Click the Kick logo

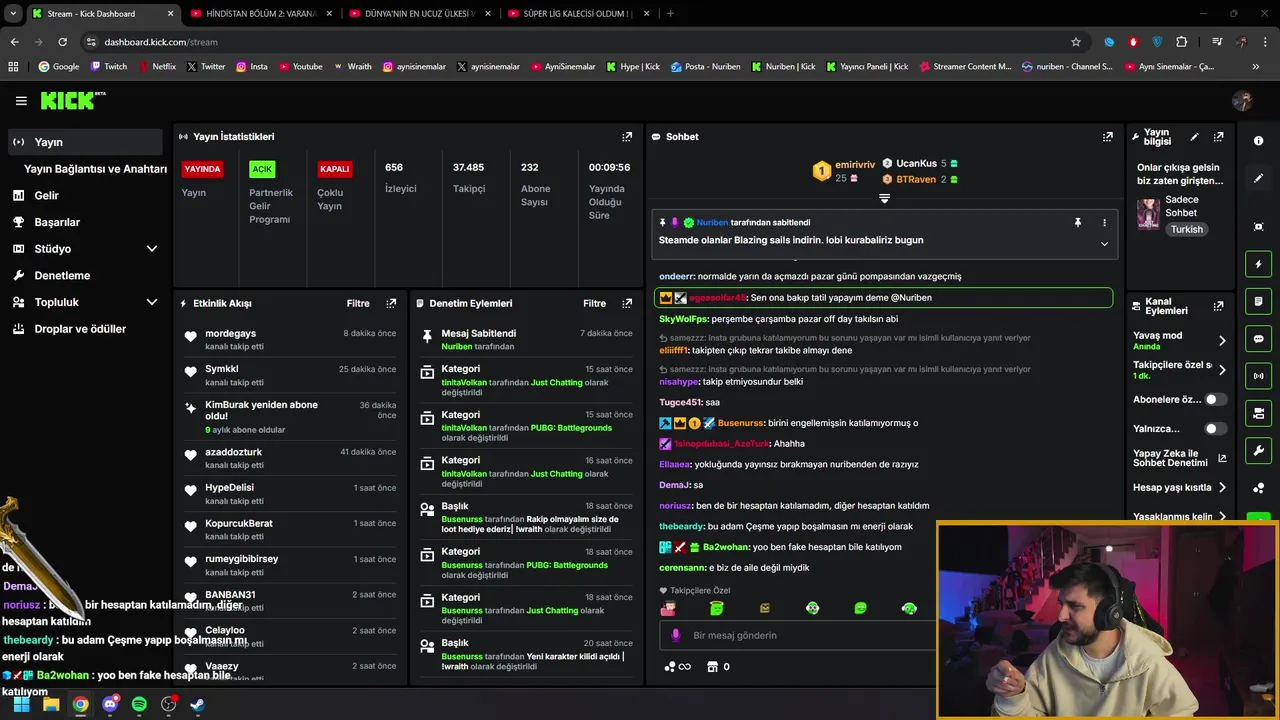click(73, 101)
